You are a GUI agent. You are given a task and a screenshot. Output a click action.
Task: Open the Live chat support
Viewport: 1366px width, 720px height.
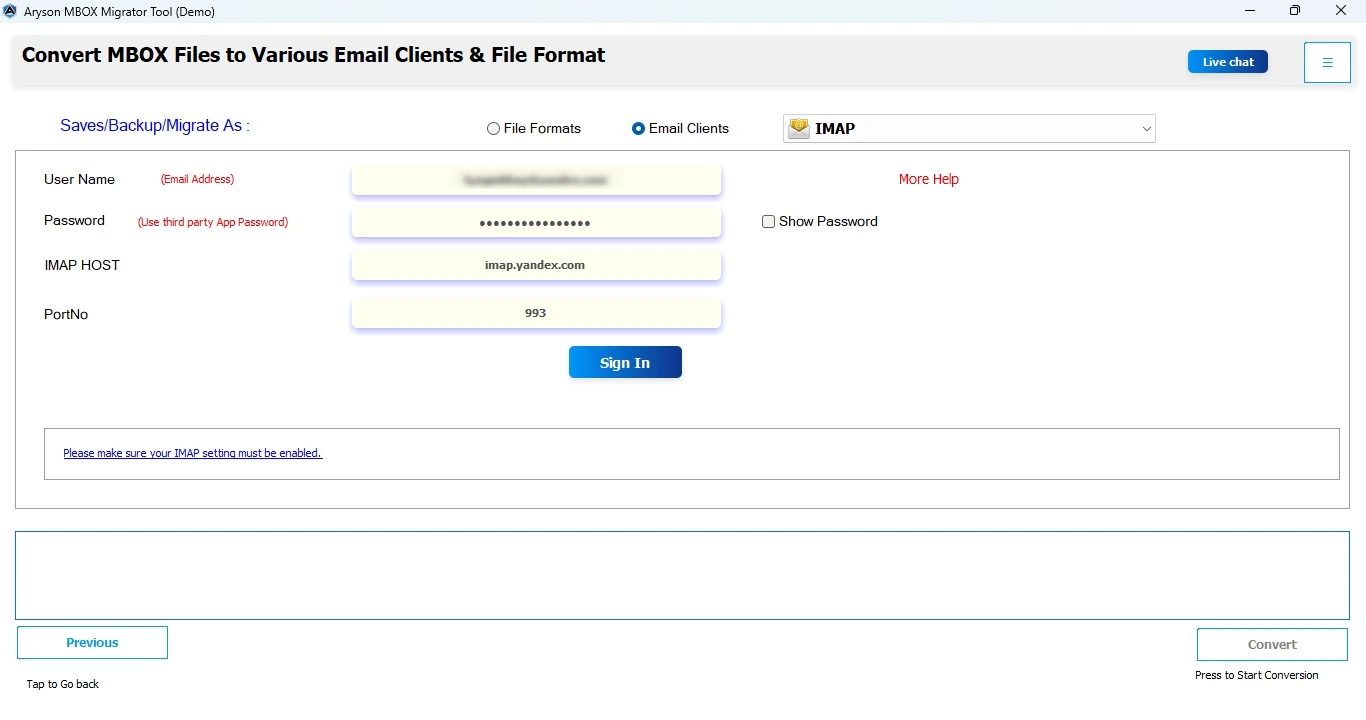[1227, 62]
